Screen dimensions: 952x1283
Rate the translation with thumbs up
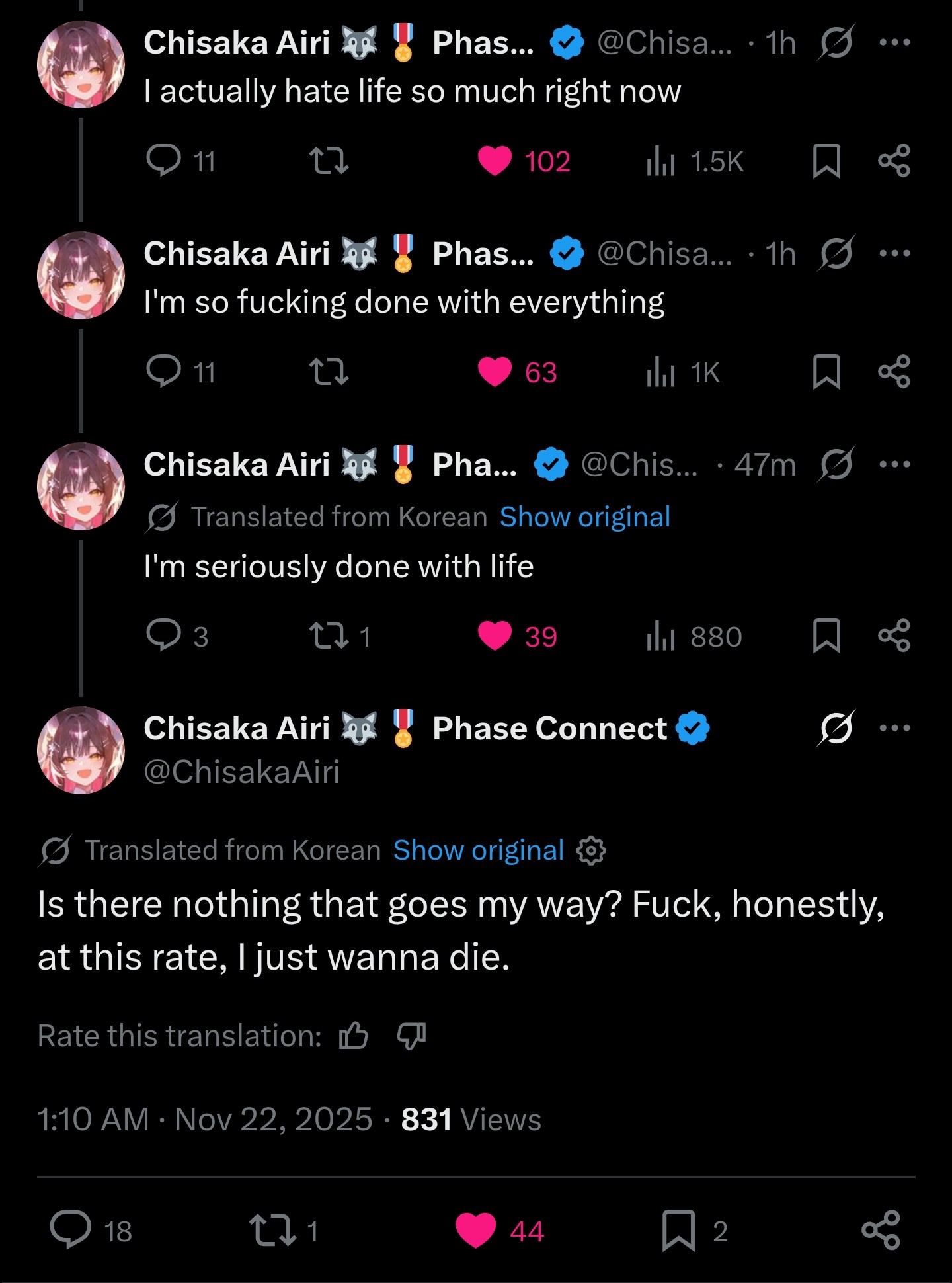(354, 1036)
